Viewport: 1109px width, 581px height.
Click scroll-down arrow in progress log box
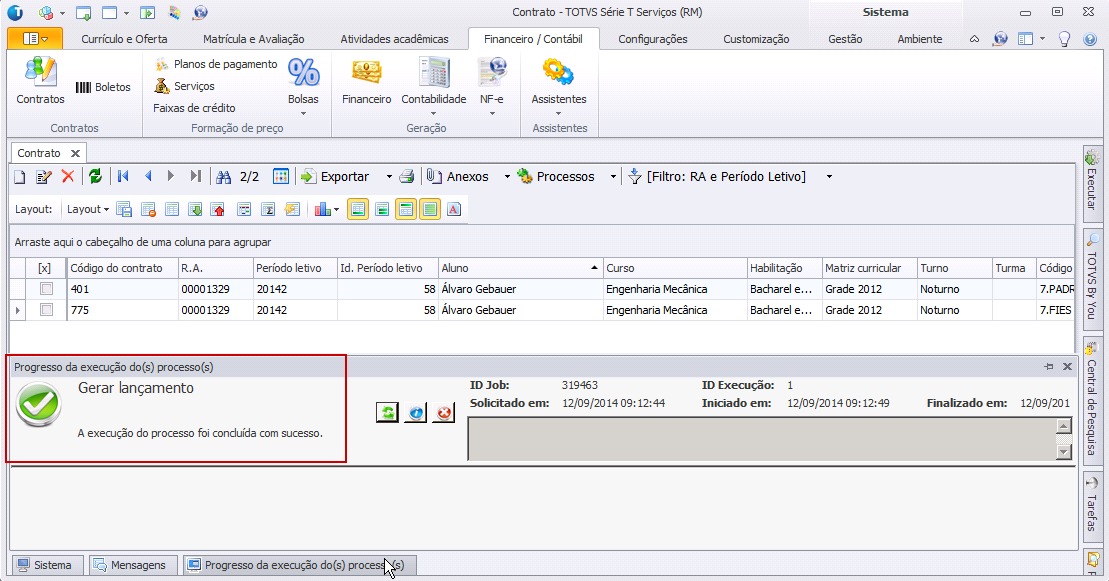(1063, 451)
